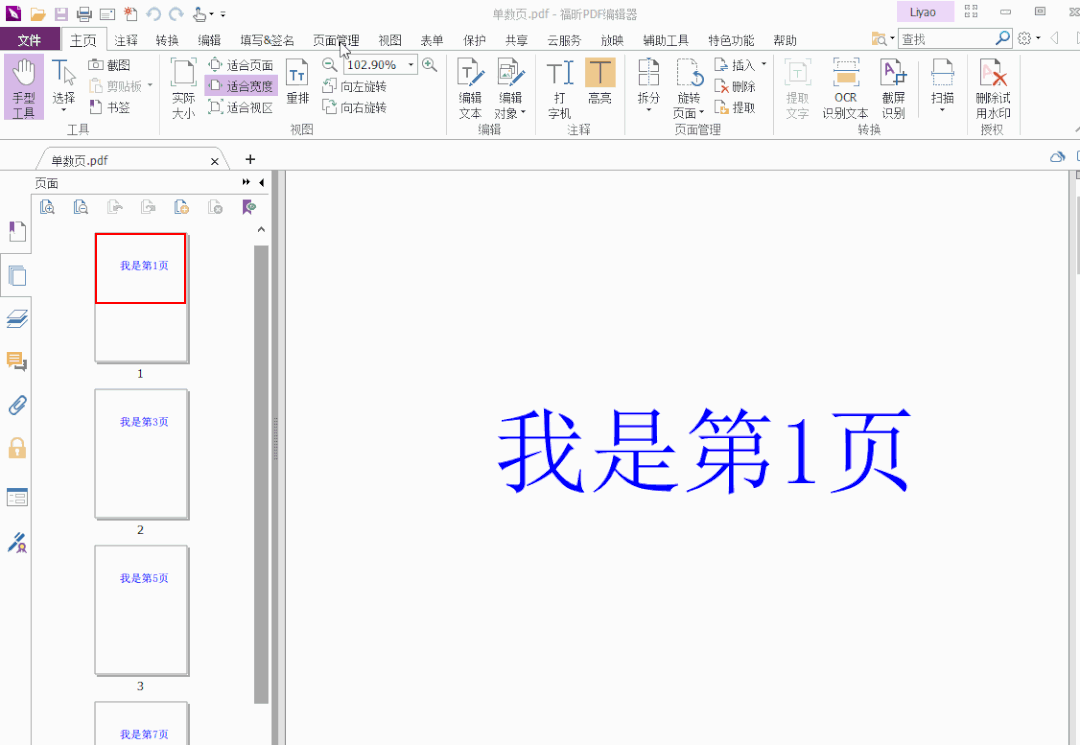
Task: Collapse the Pages panel with left arrow
Action: (261, 182)
